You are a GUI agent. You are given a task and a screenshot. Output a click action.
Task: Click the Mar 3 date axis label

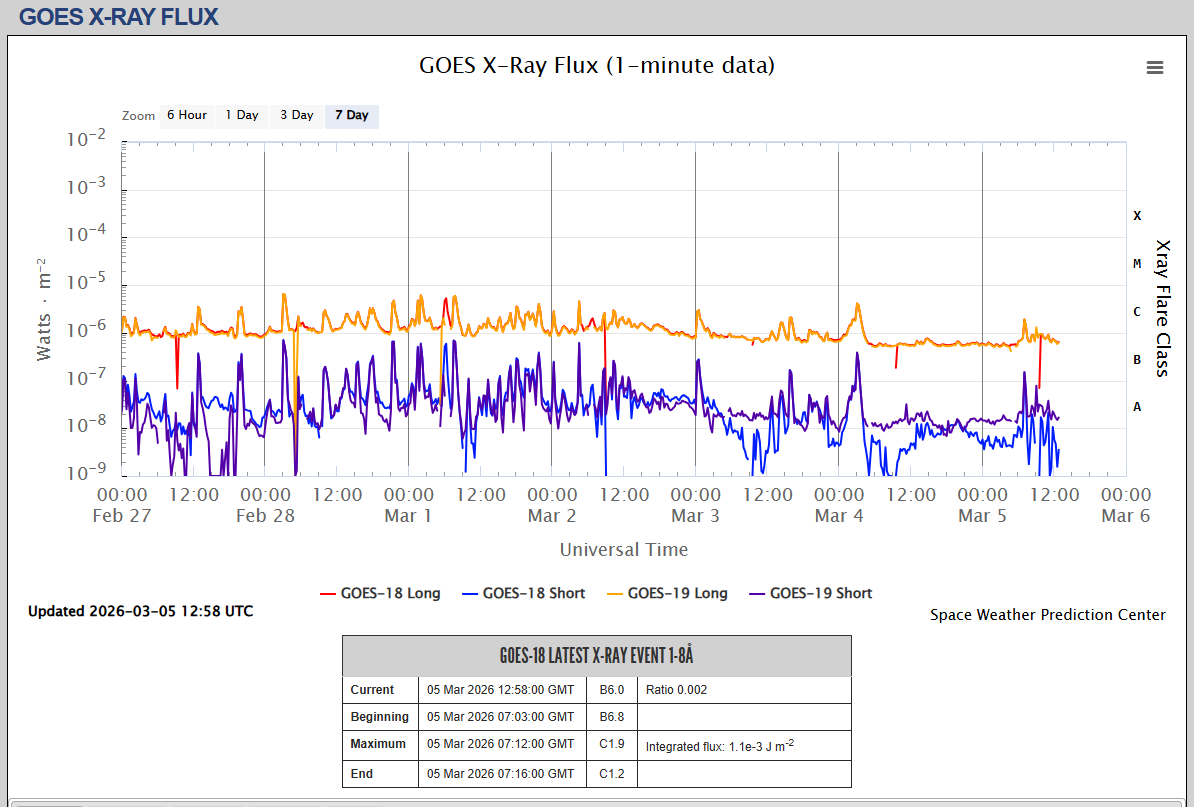[695, 516]
